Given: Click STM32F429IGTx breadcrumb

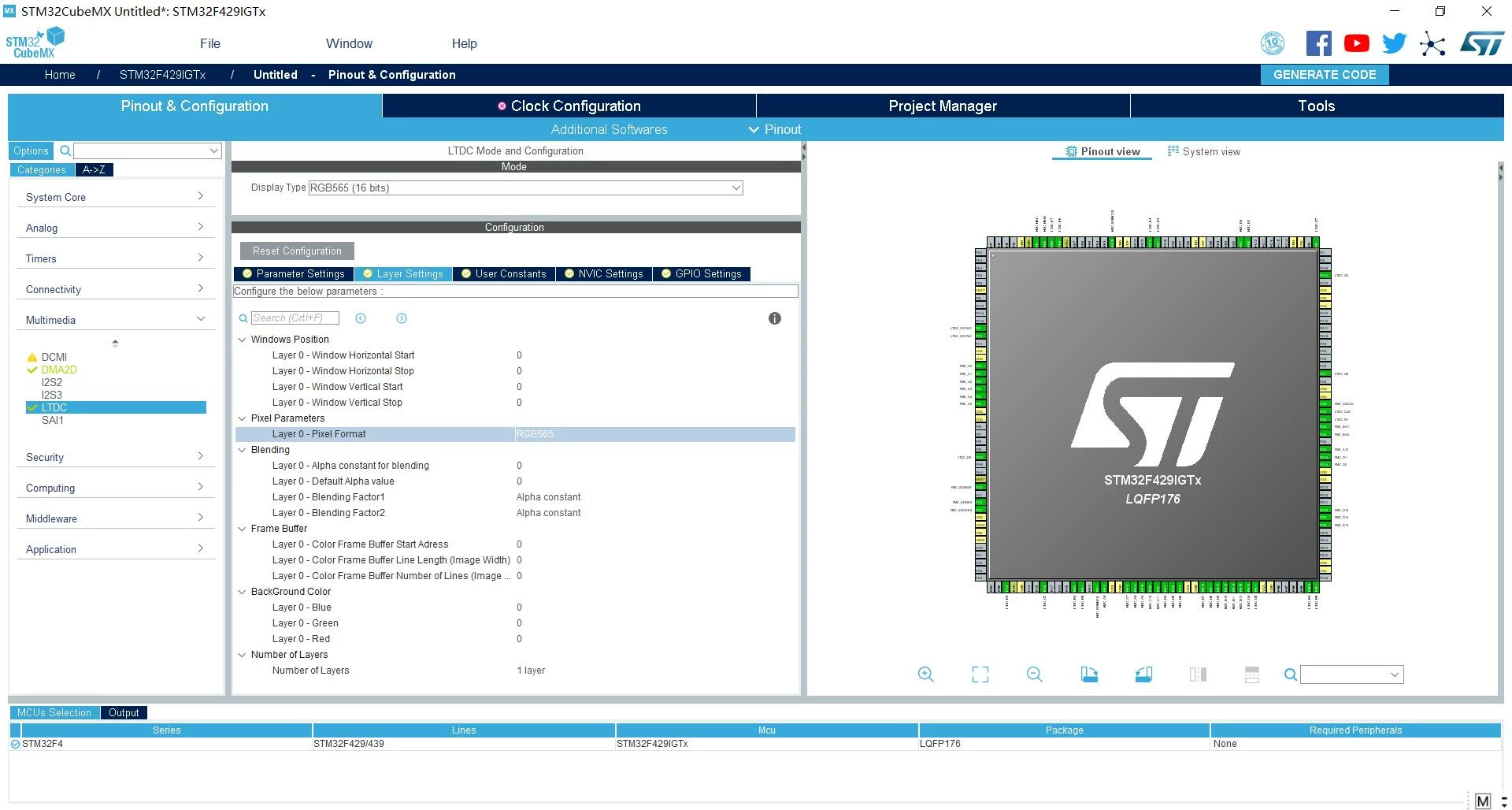Looking at the screenshot, I should [x=163, y=75].
